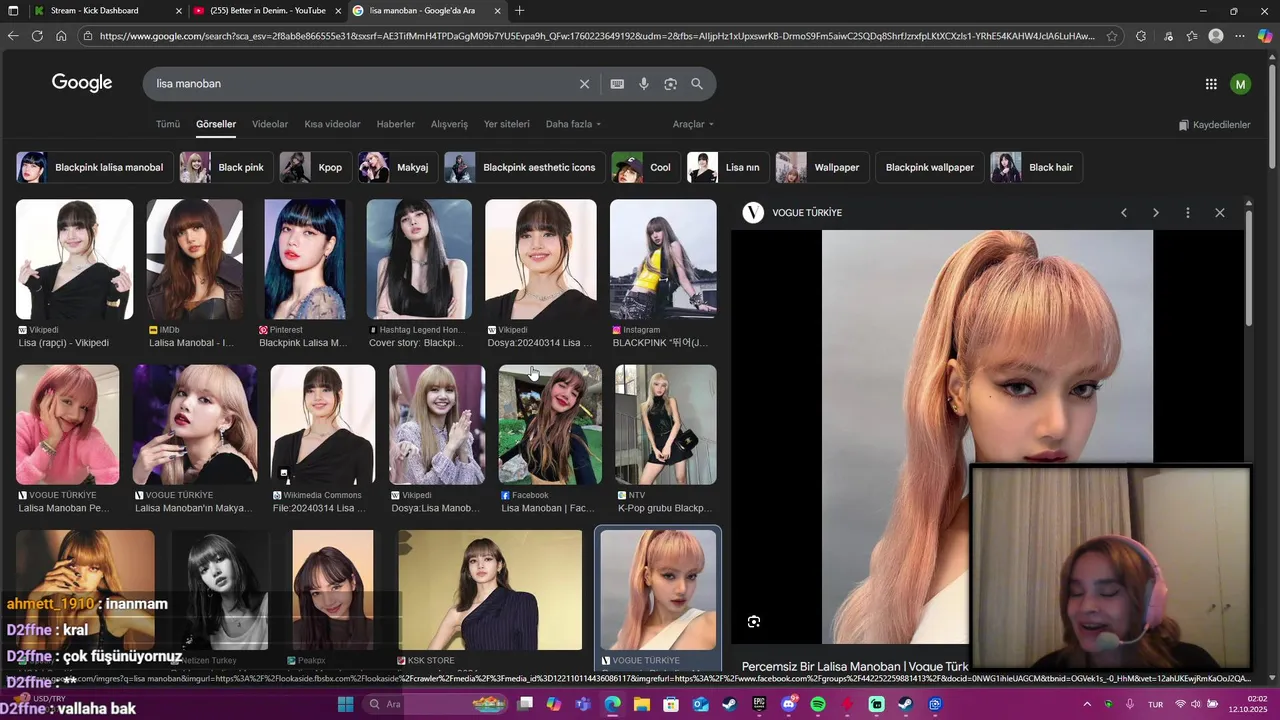The width and height of the screenshot is (1280, 720).
Task: Go back in the browser
Action: pos(13,36)
